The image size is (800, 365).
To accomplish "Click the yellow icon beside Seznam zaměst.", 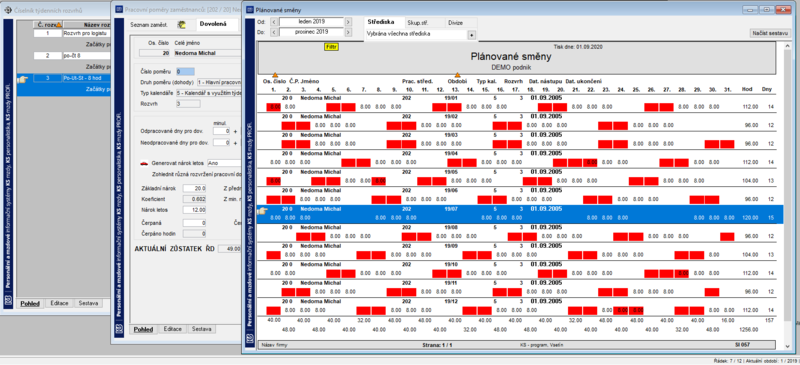I will coord(181,24).
